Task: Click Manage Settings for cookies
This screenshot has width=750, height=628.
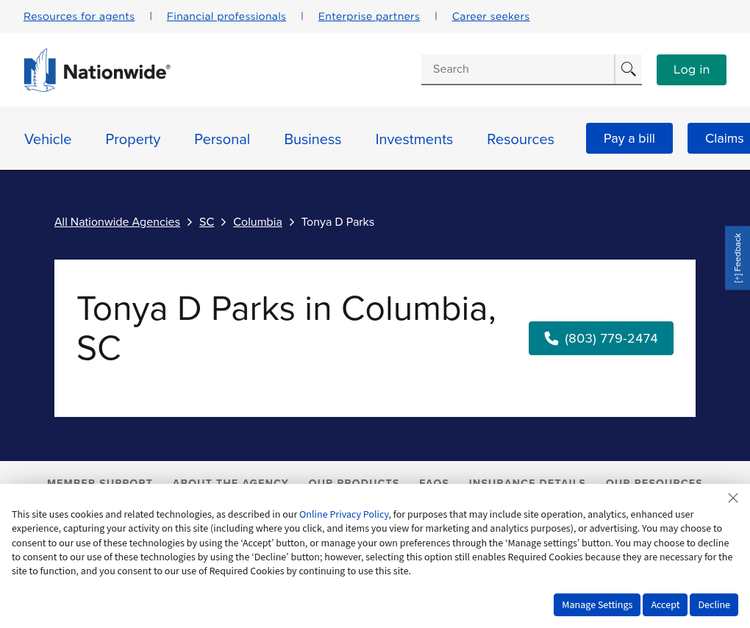Action: pyautogui.click(x=597, y=605)
